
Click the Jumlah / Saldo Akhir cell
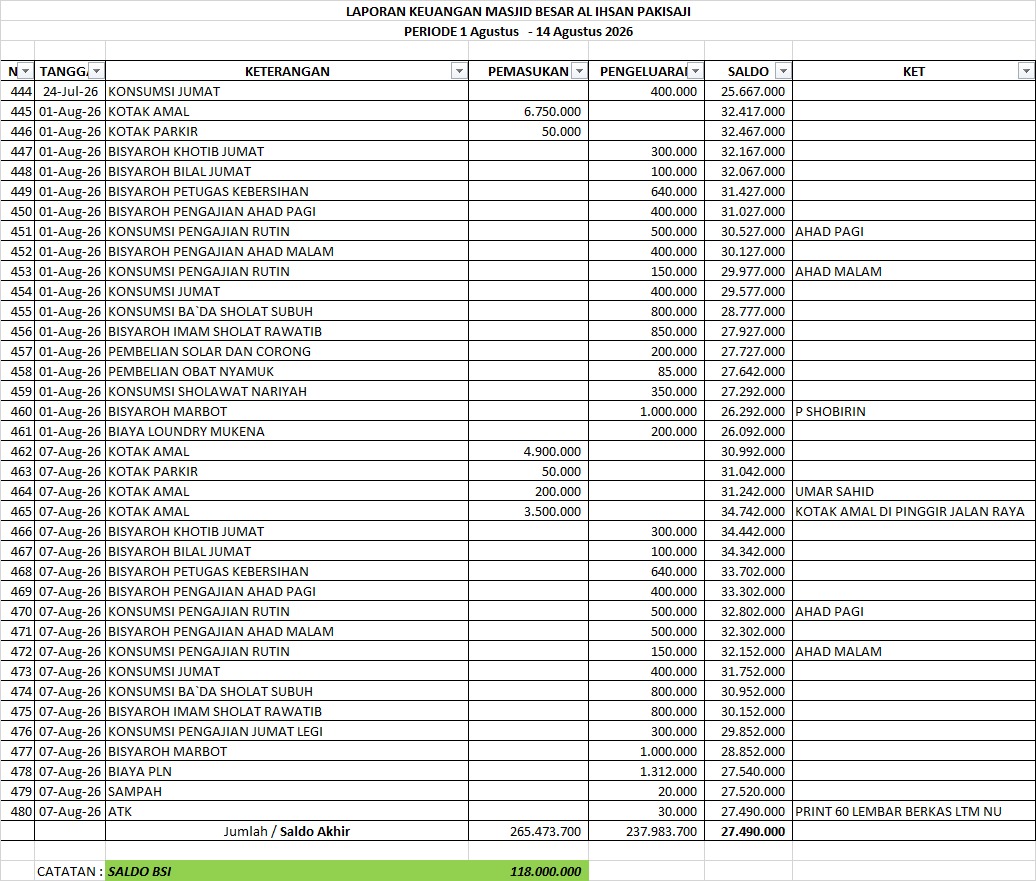(x=287, y=831)
